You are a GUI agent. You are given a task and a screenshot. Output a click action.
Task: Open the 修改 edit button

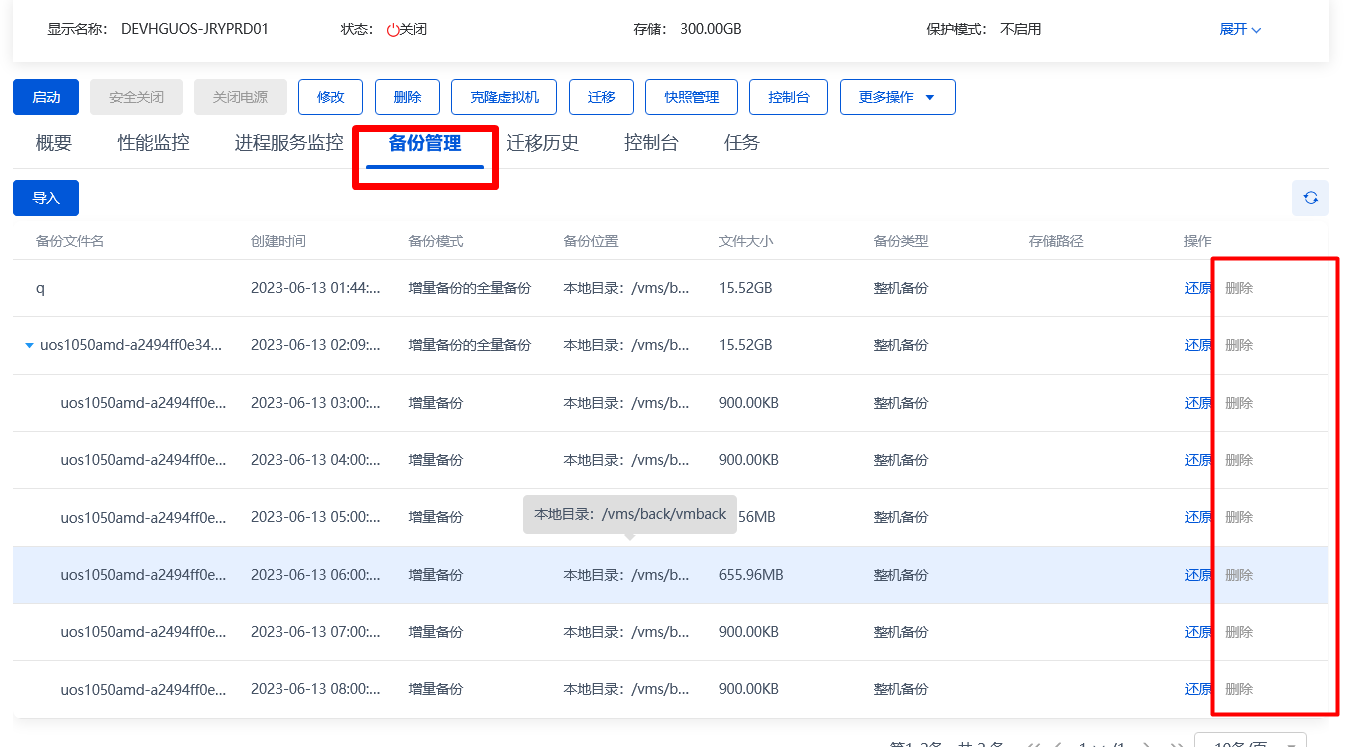click(x=331, y=97)
